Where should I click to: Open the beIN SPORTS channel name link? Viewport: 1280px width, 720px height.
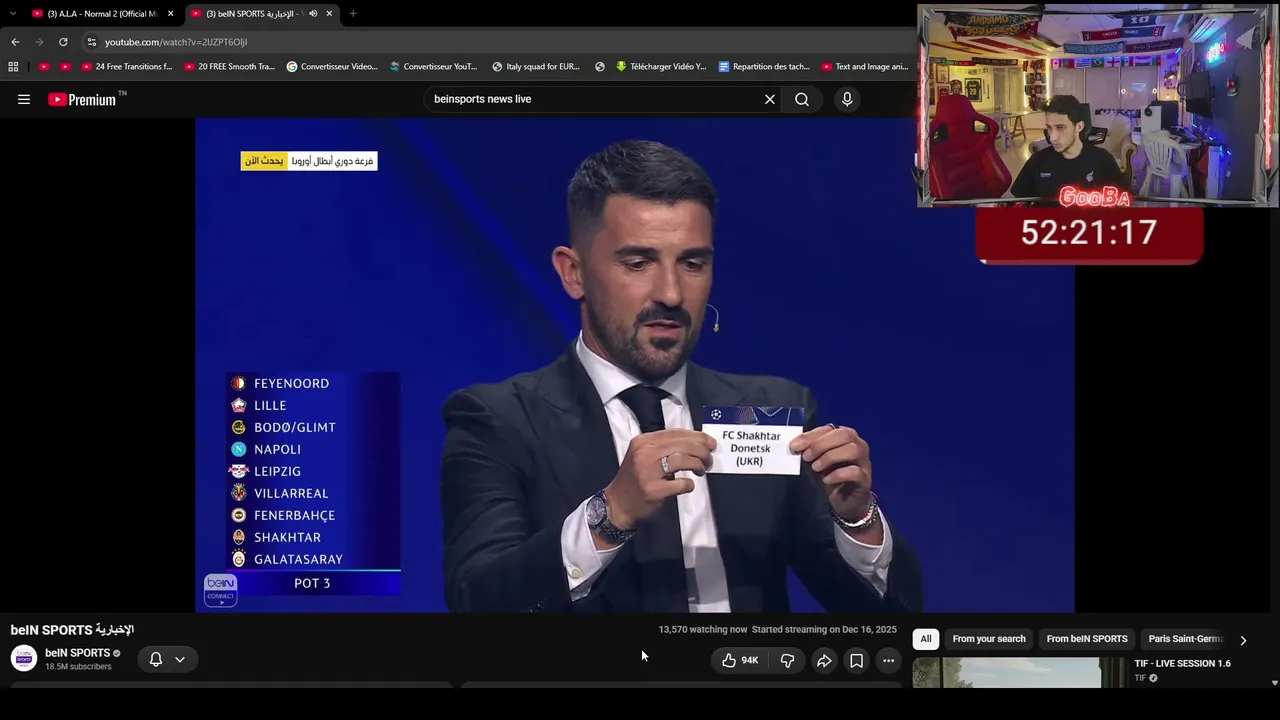click(77, 653)
